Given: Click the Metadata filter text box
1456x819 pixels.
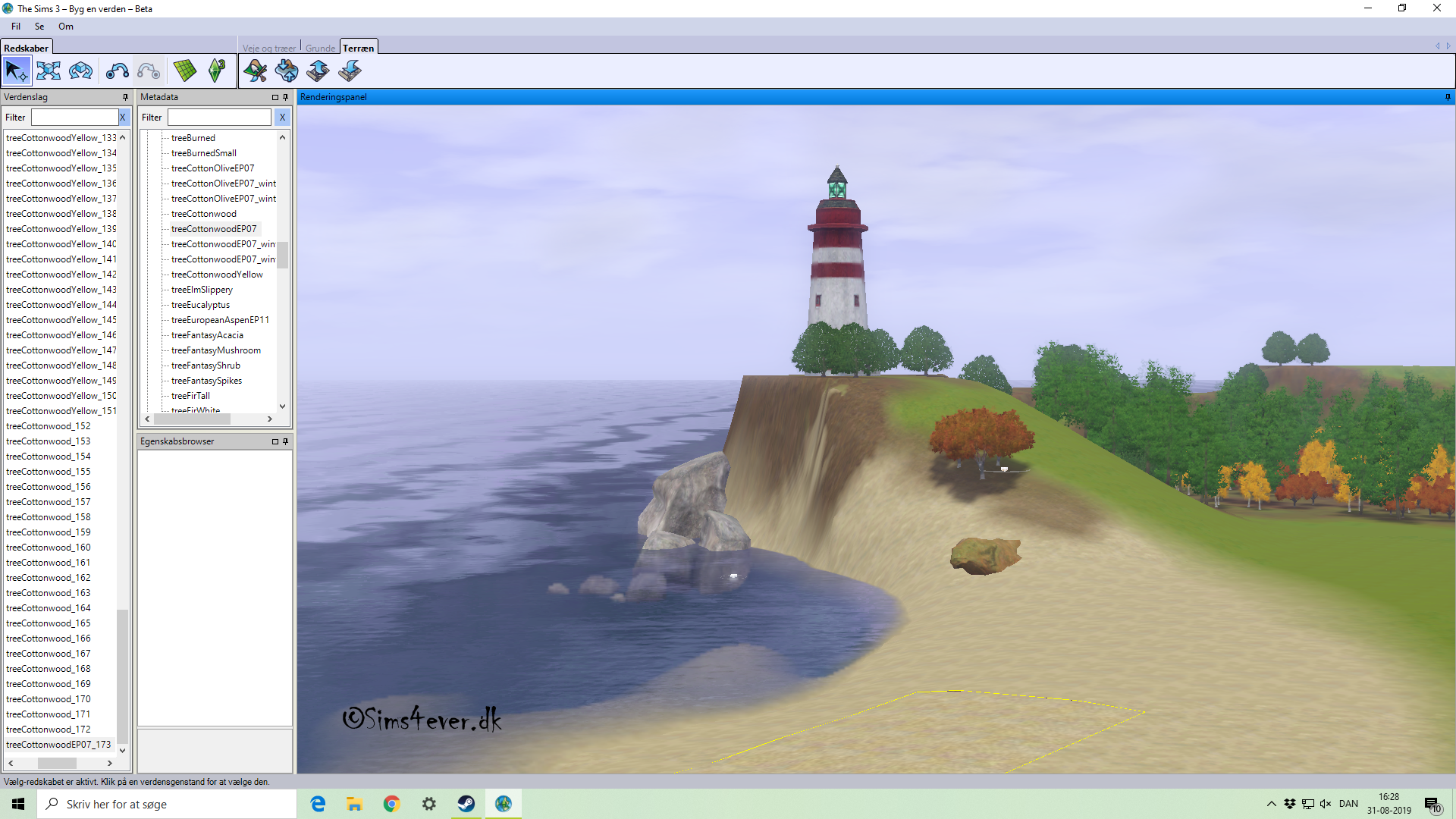Looking at the screenshot, I should [x=219, y=118].
